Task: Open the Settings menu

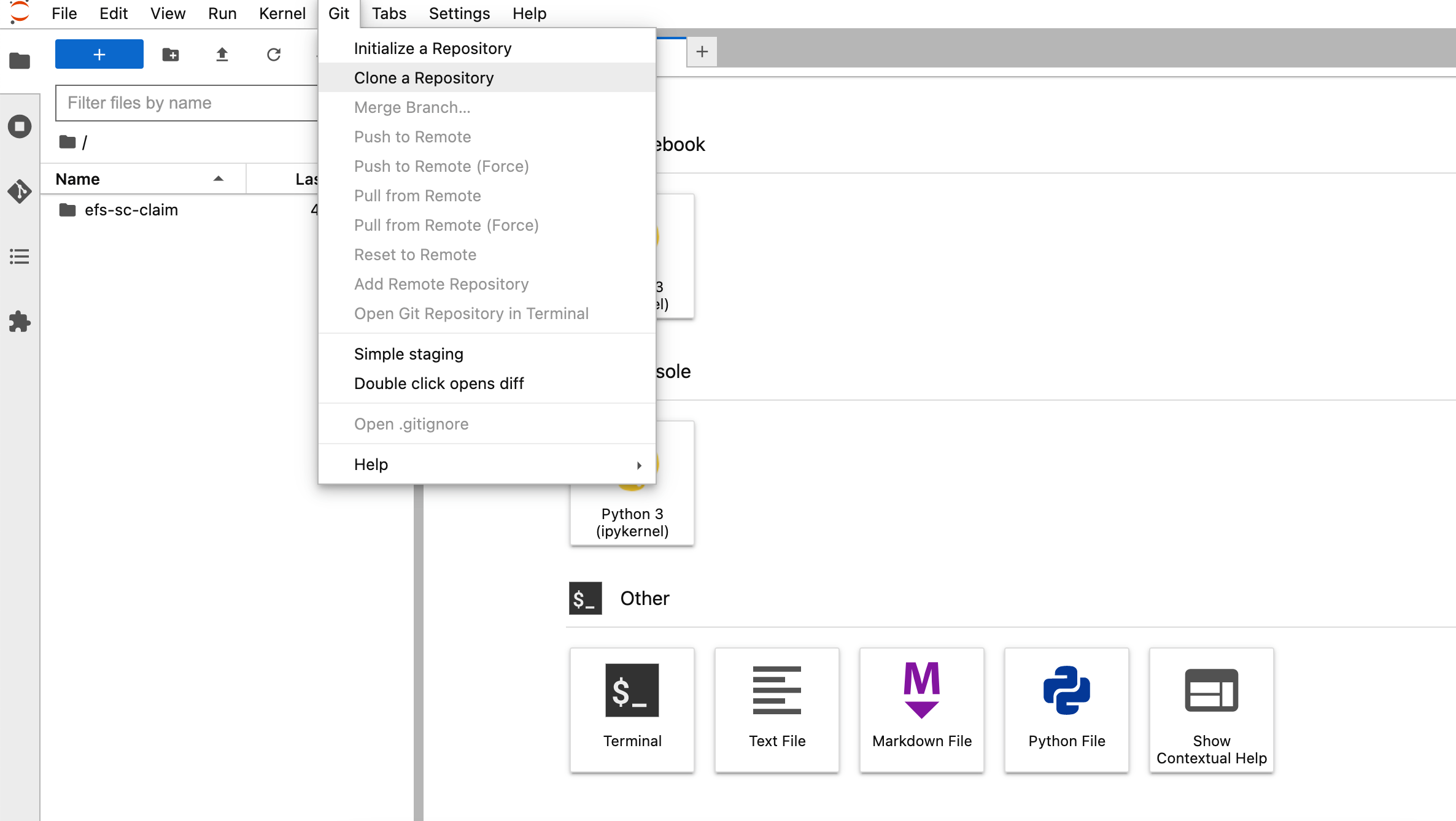Action: [459, 13]
